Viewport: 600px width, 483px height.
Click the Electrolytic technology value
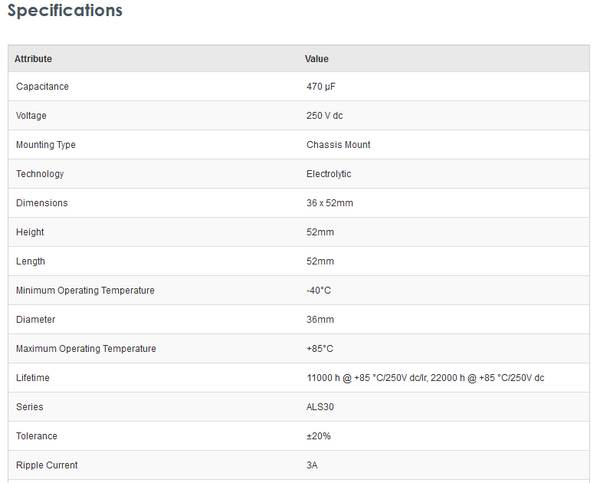329,174
